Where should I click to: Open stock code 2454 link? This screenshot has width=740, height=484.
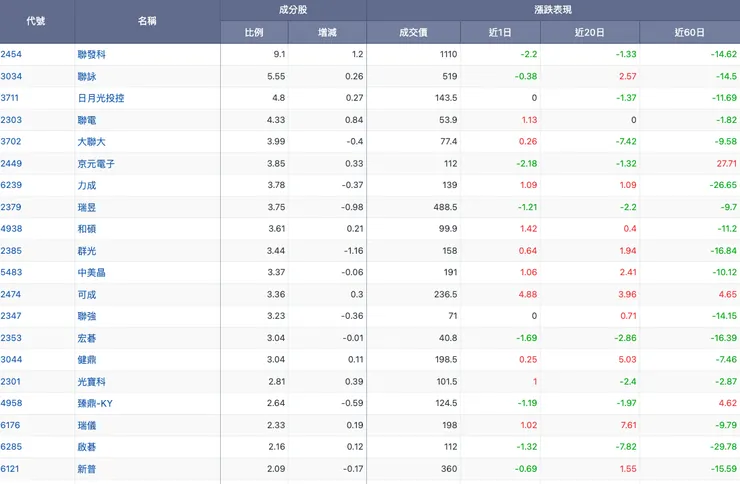point(11,54)
